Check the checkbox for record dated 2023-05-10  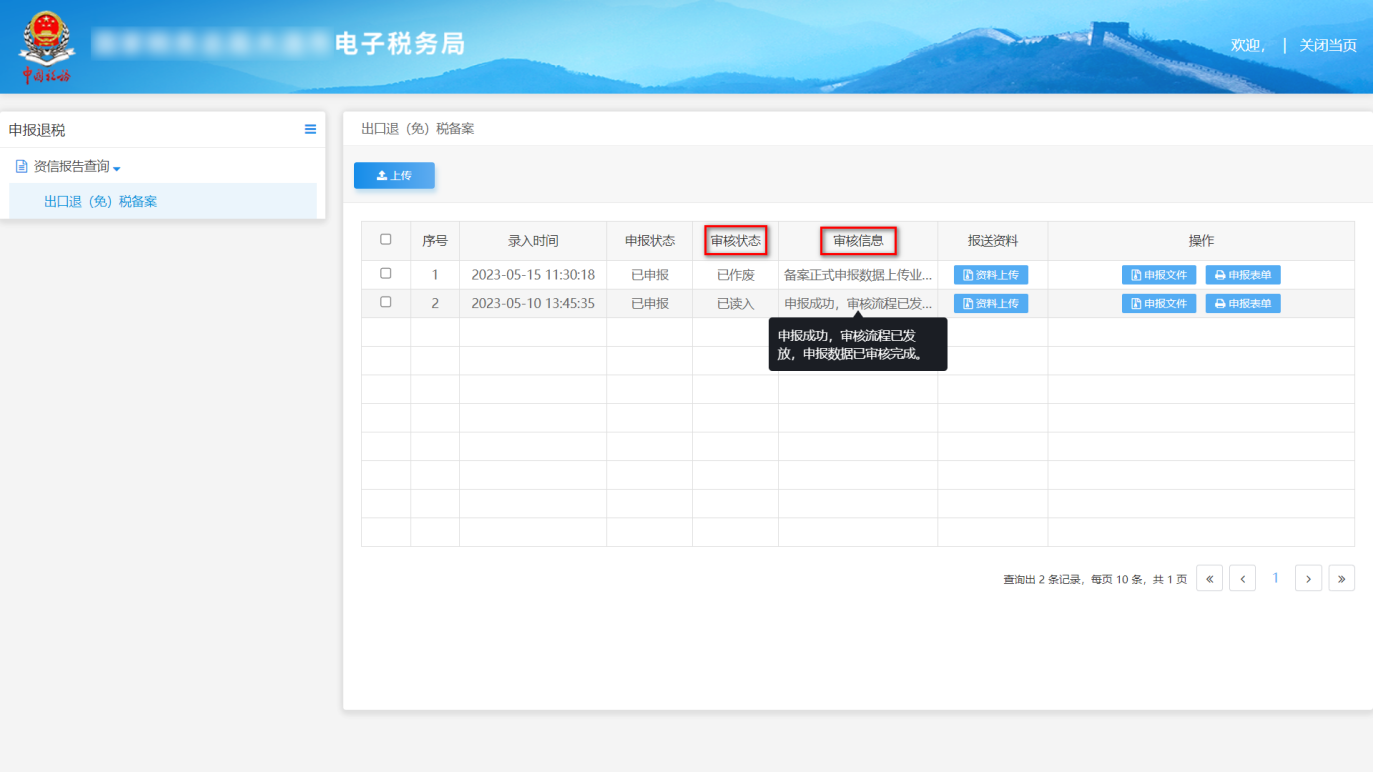[386, 303]
